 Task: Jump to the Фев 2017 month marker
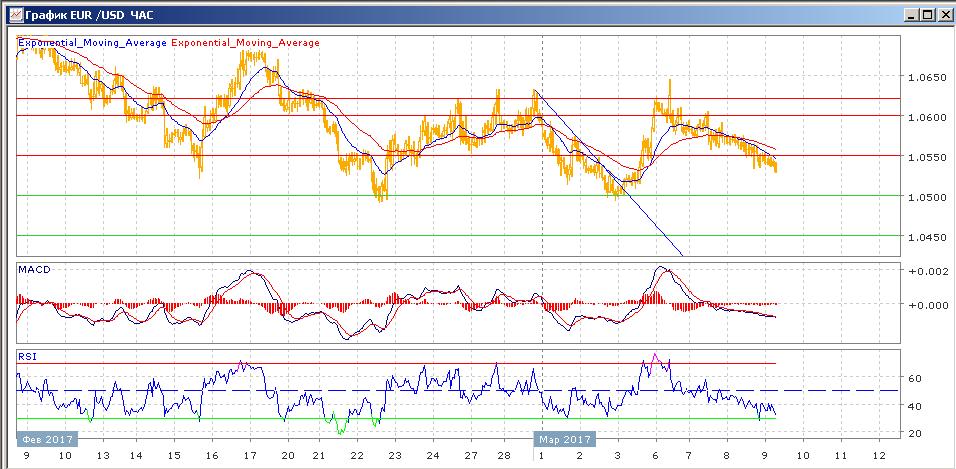(x=43, y=439)
